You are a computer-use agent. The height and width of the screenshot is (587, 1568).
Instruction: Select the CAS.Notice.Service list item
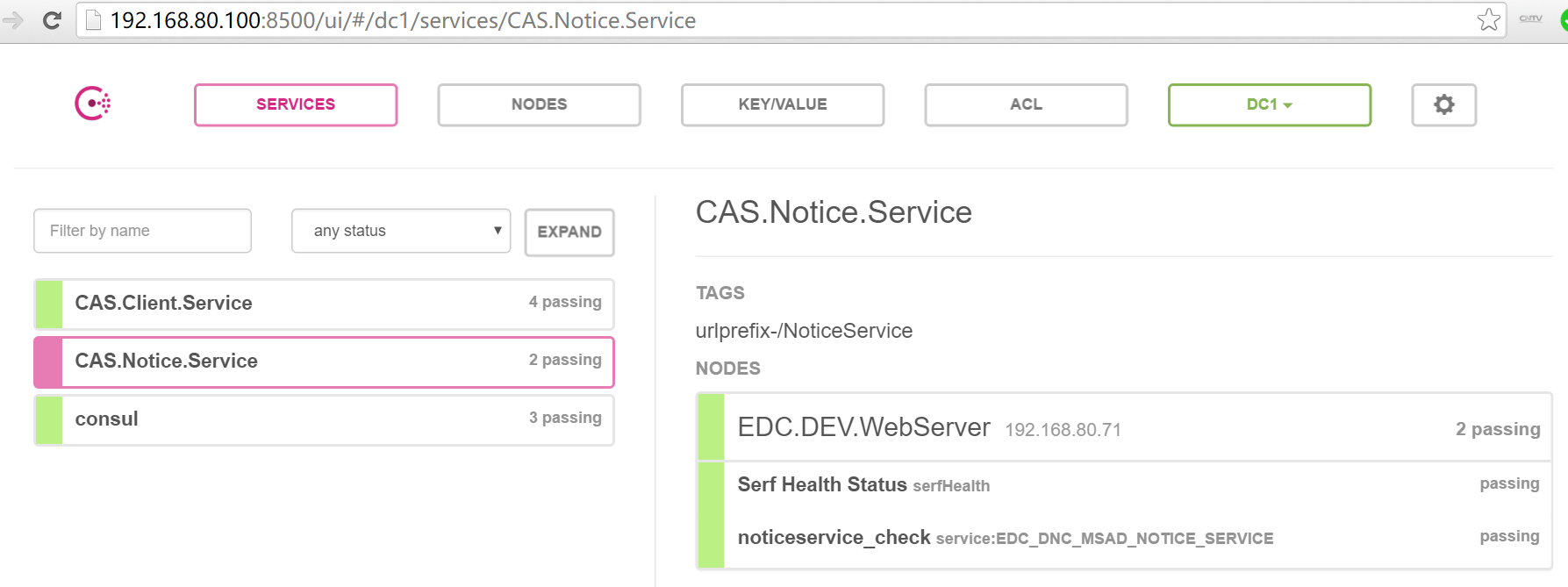324,362
